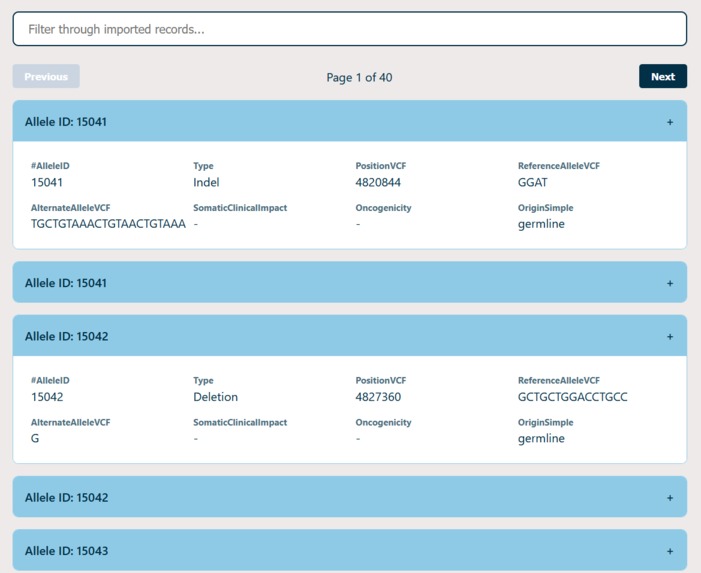
Task: Click the Type value Deletion
Action: coord(215,397)
